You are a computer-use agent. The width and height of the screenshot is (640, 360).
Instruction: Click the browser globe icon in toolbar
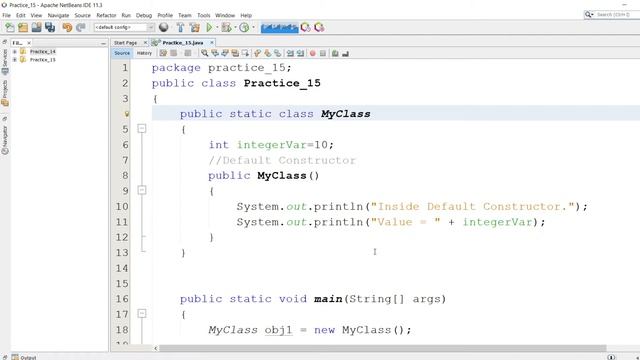(x=164, y=27)
